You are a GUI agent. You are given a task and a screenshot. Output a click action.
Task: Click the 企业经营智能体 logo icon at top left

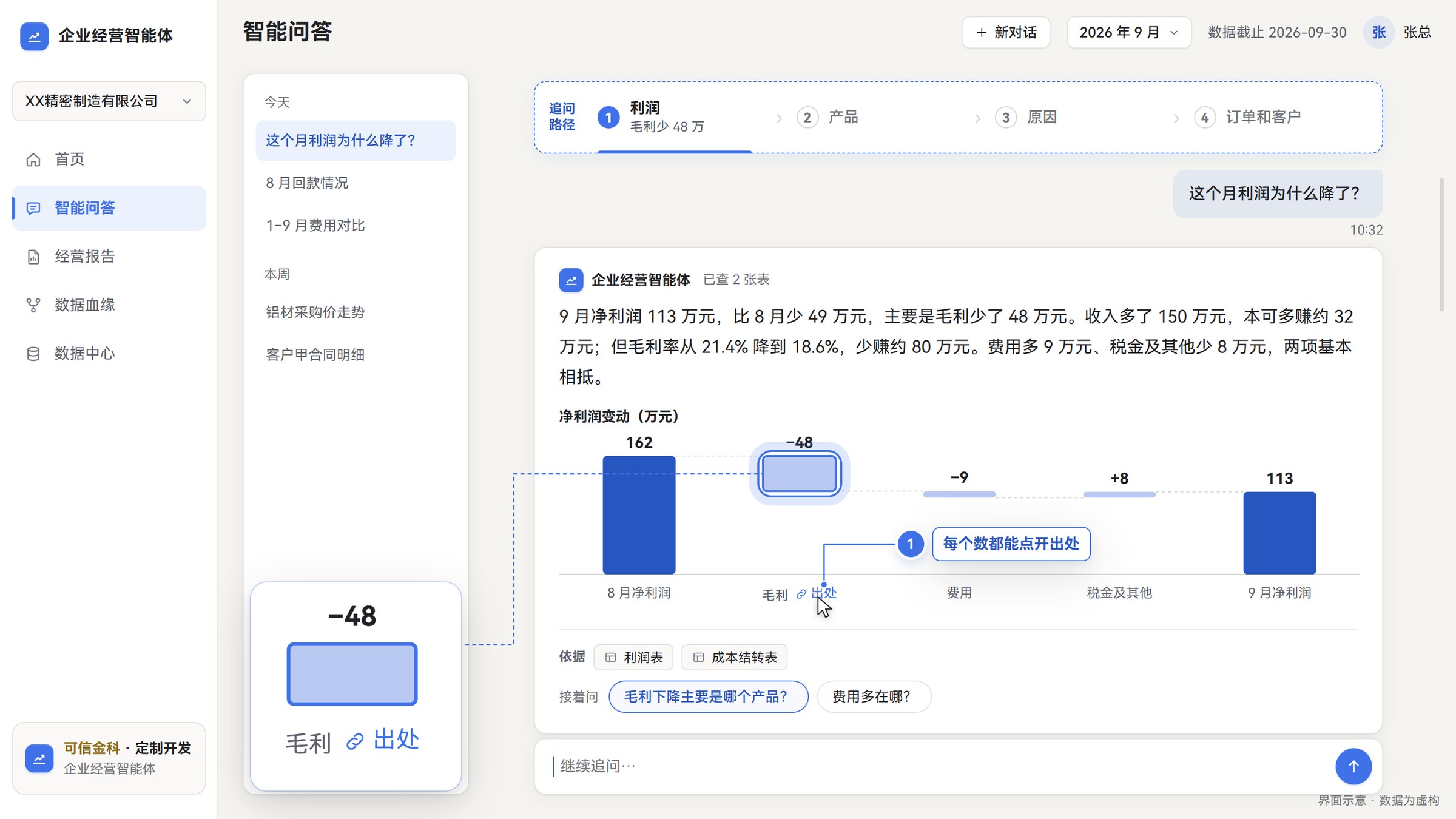[x=34, y=36]
